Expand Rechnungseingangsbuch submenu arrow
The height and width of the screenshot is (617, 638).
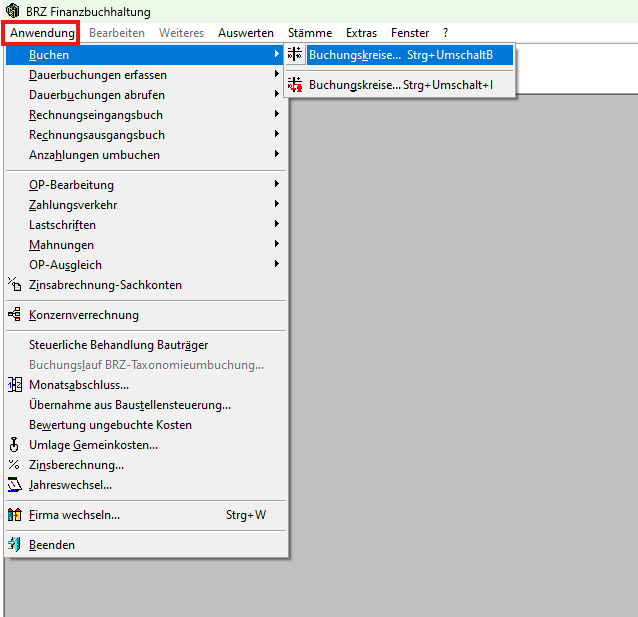pyautogui.click(x=277, y=114)
